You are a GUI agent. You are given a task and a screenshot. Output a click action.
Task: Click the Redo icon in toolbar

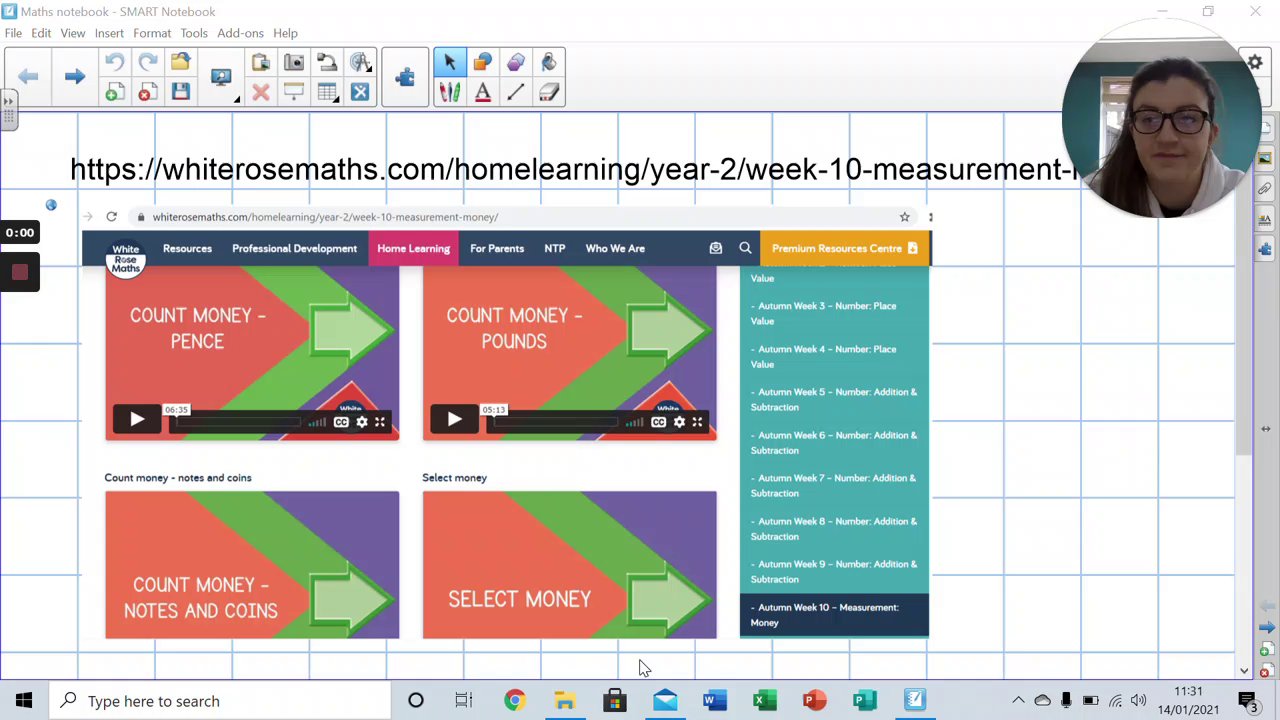[x=147, y=63]
